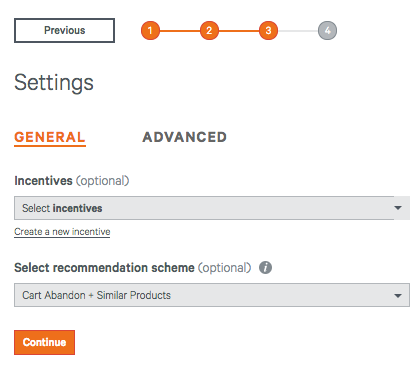Click orange connector between steps 2 and 3

point(239,31)
